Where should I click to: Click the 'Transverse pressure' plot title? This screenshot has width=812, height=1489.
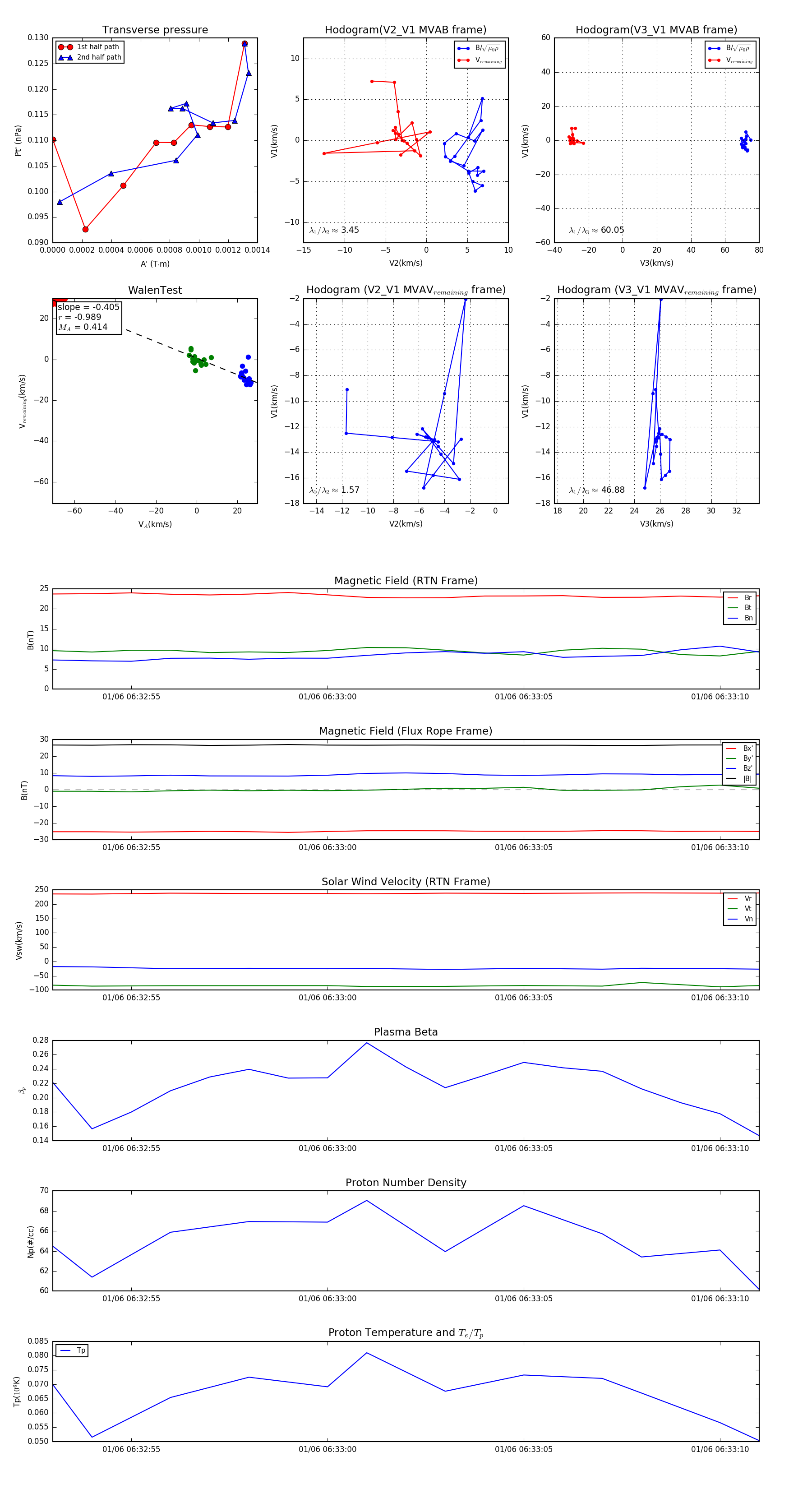point(155,30)
